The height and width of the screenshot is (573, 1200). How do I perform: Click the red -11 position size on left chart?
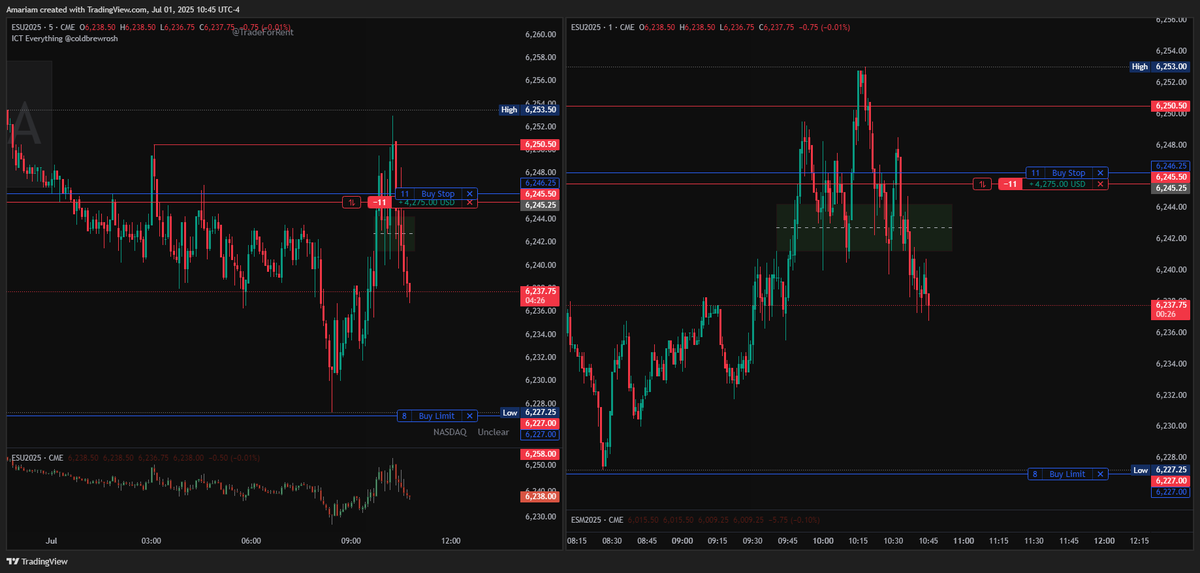379,203
